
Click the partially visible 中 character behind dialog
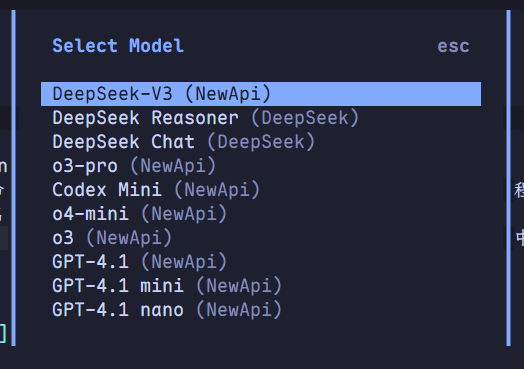pyautogui.click(x=520, y=238)
